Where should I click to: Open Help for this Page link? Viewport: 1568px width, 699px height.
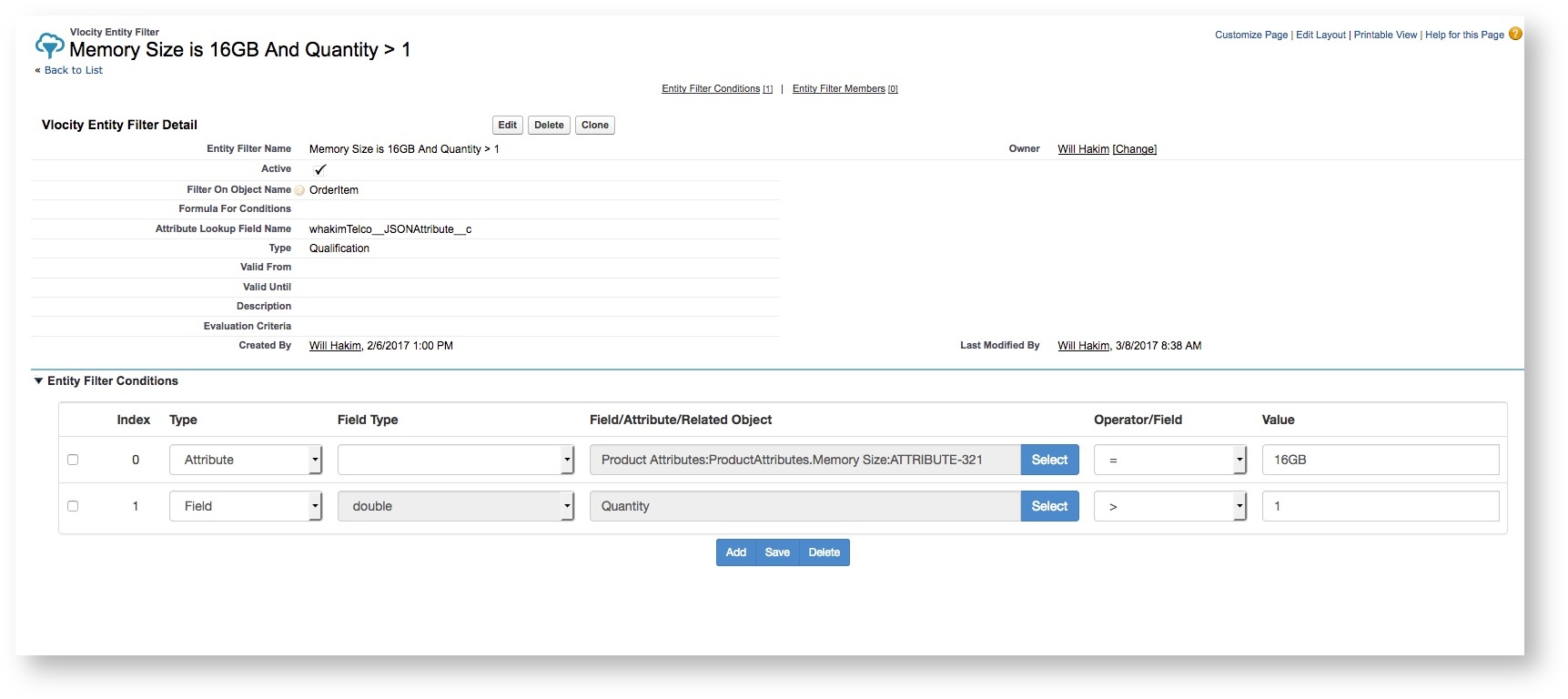1464,35
